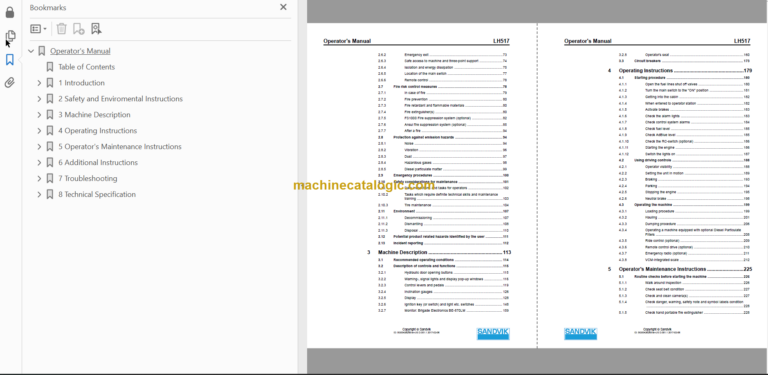Viewport: 768px width, 375px height.
Task: Expand the 3 Machine Description bookmark
Action: pyautogui.click(x=39, y=115)
